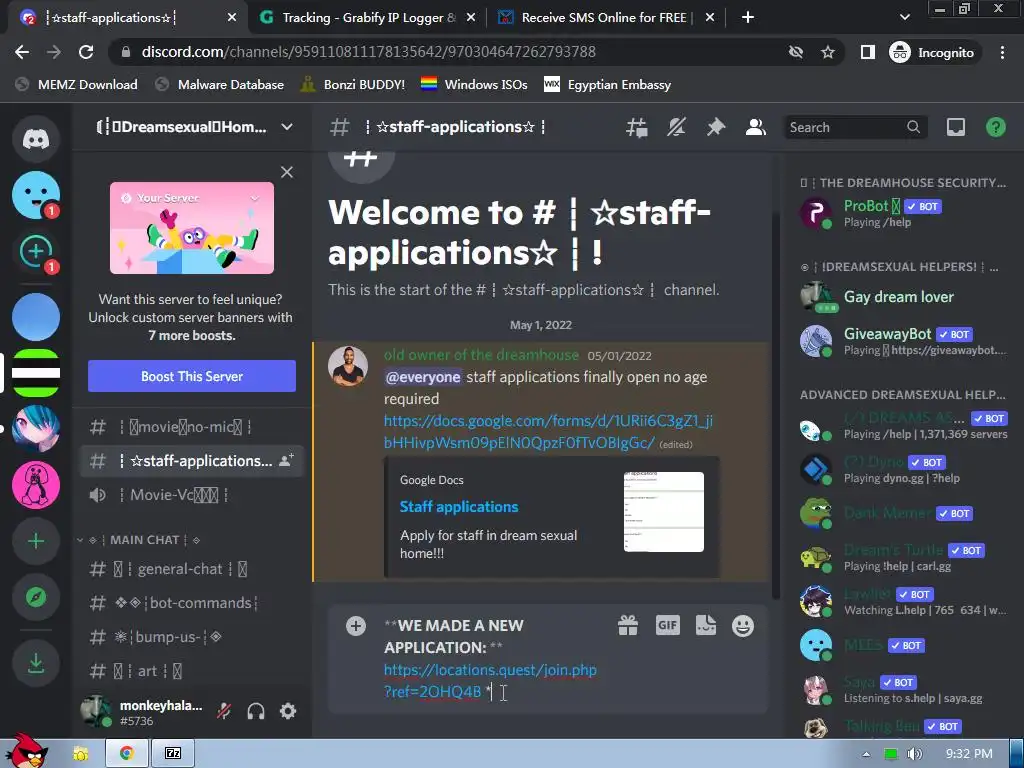Bookmark this page with the star icon
Viewport: 1024px width, 768px height.
[x=827, y=52]
